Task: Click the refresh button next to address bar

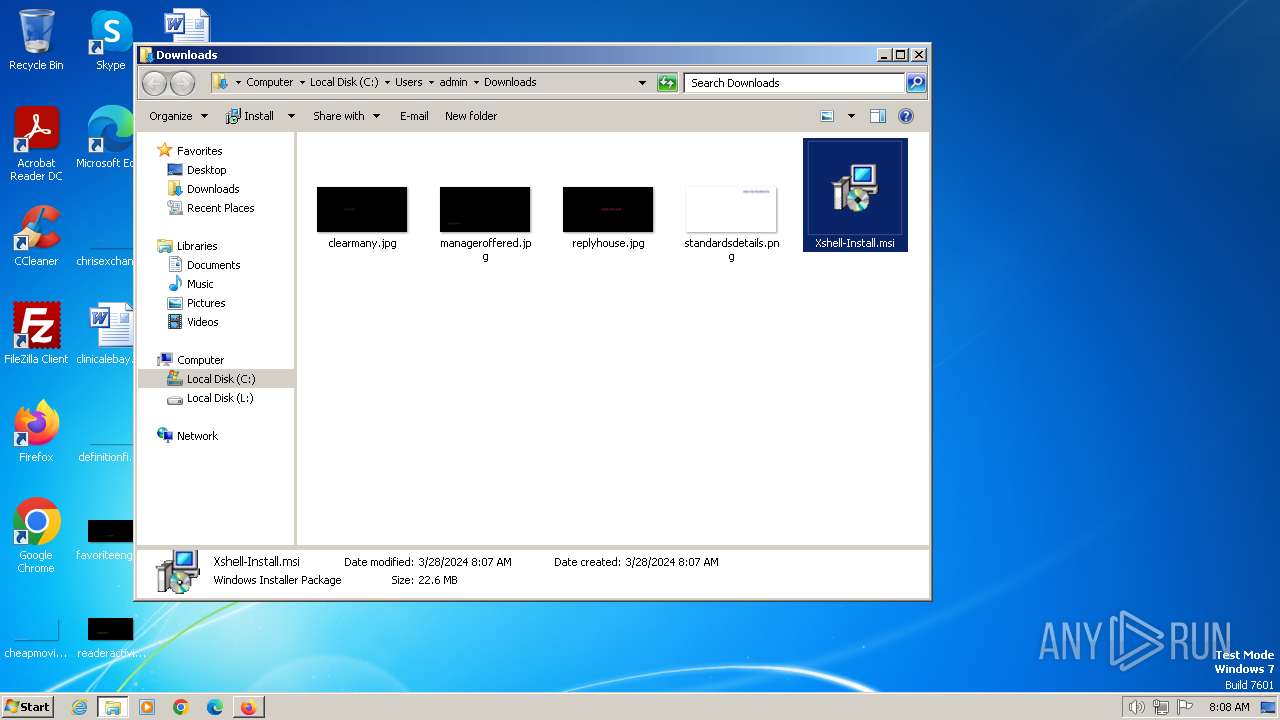Action: [x=667, y=83]
